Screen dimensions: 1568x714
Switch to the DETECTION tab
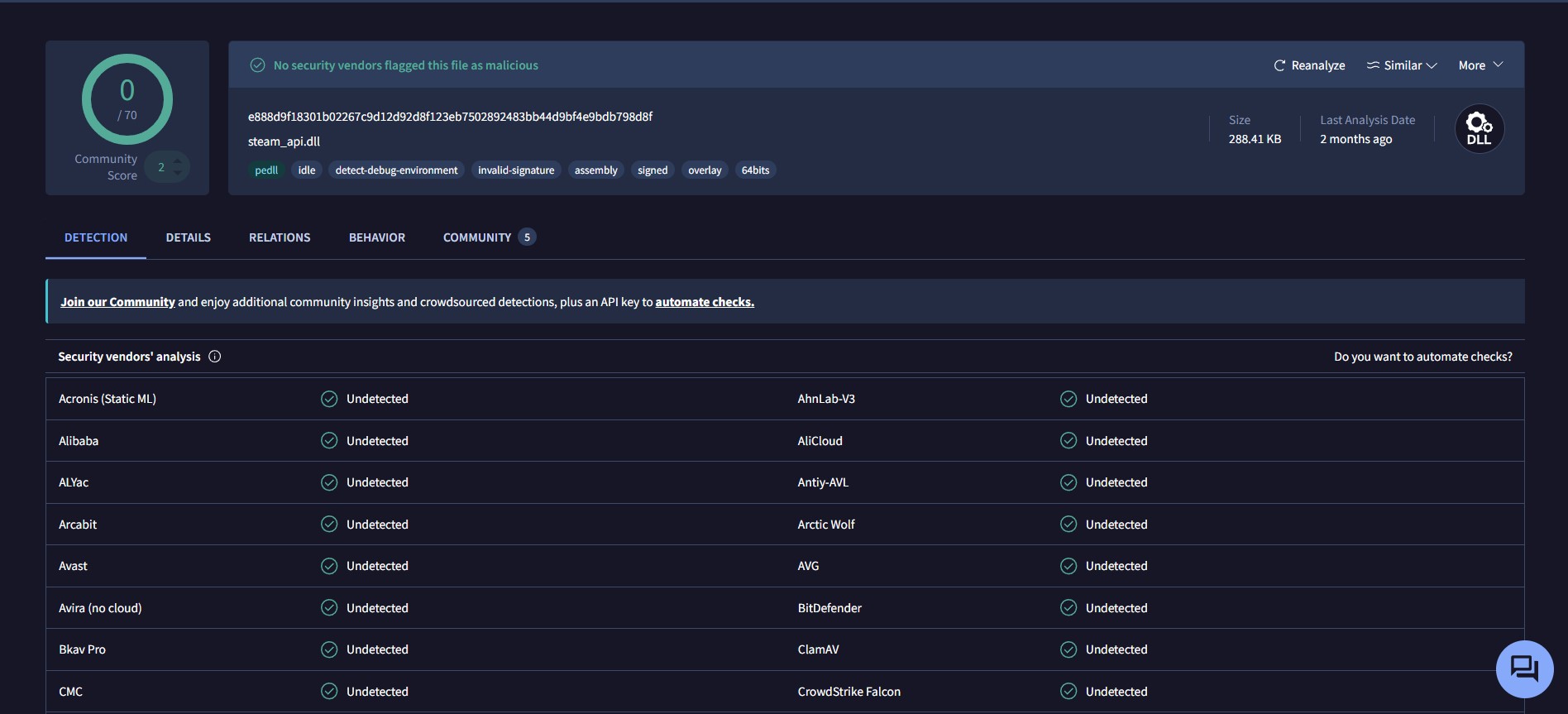coord(96,237)
